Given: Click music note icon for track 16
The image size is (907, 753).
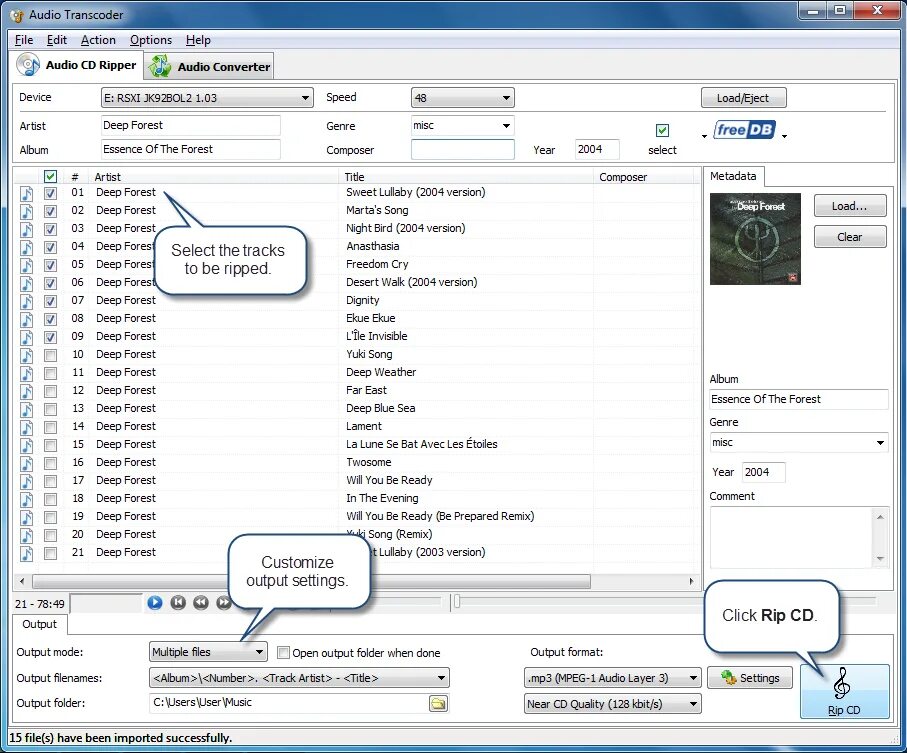Looking at the screenshot, I should point(27,463).
